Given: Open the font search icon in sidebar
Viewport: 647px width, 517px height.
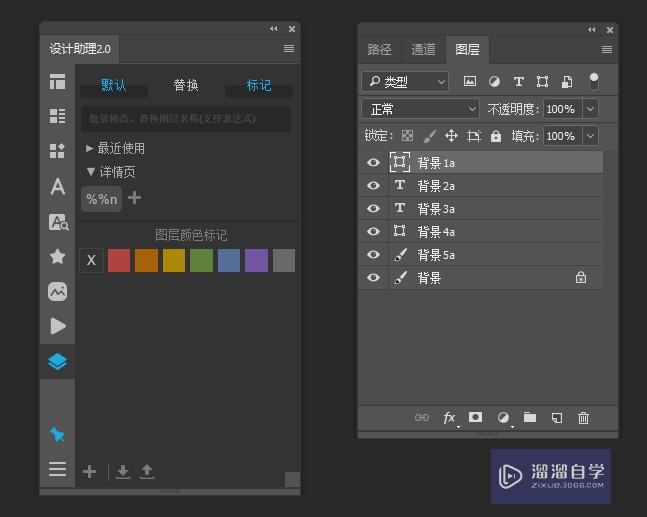Looking at the screenshot, I should (59, 222).
